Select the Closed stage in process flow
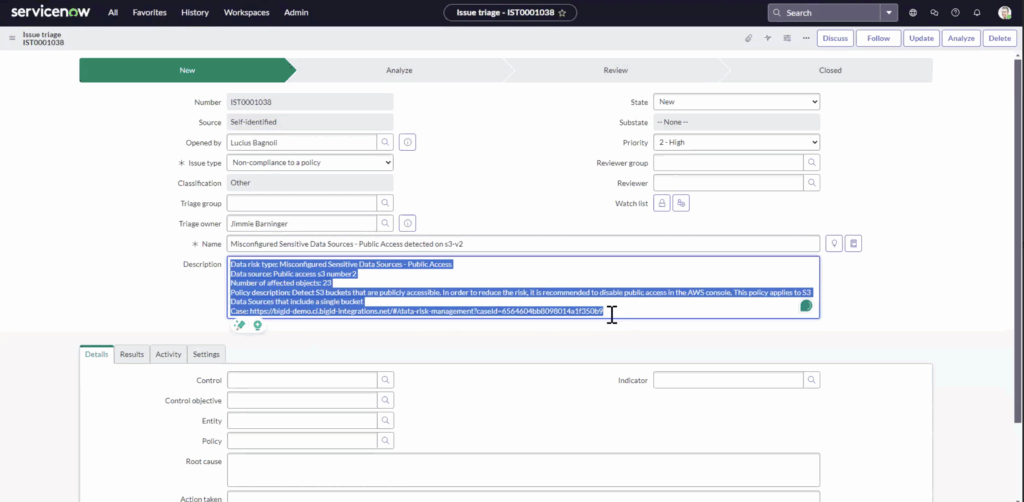Screen dimensions: 1024x502 coord(830,71)
